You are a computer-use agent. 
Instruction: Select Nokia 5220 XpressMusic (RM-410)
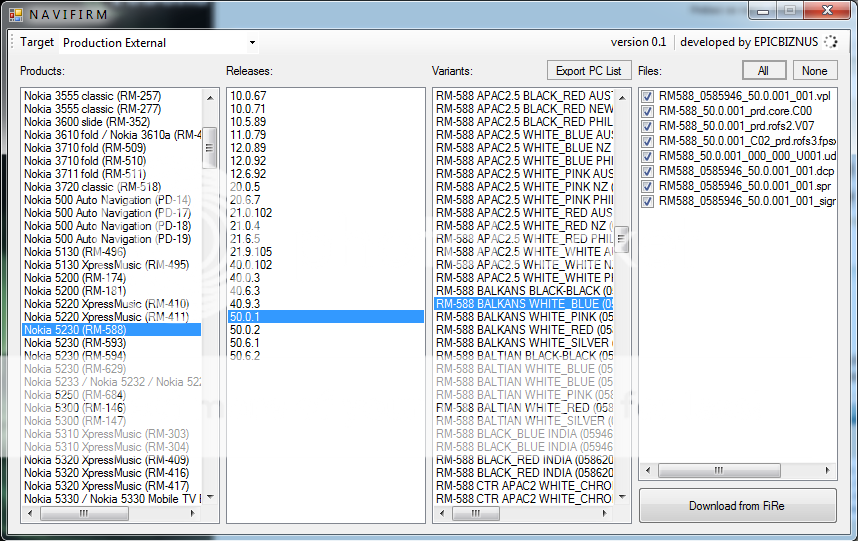point(111,304)
